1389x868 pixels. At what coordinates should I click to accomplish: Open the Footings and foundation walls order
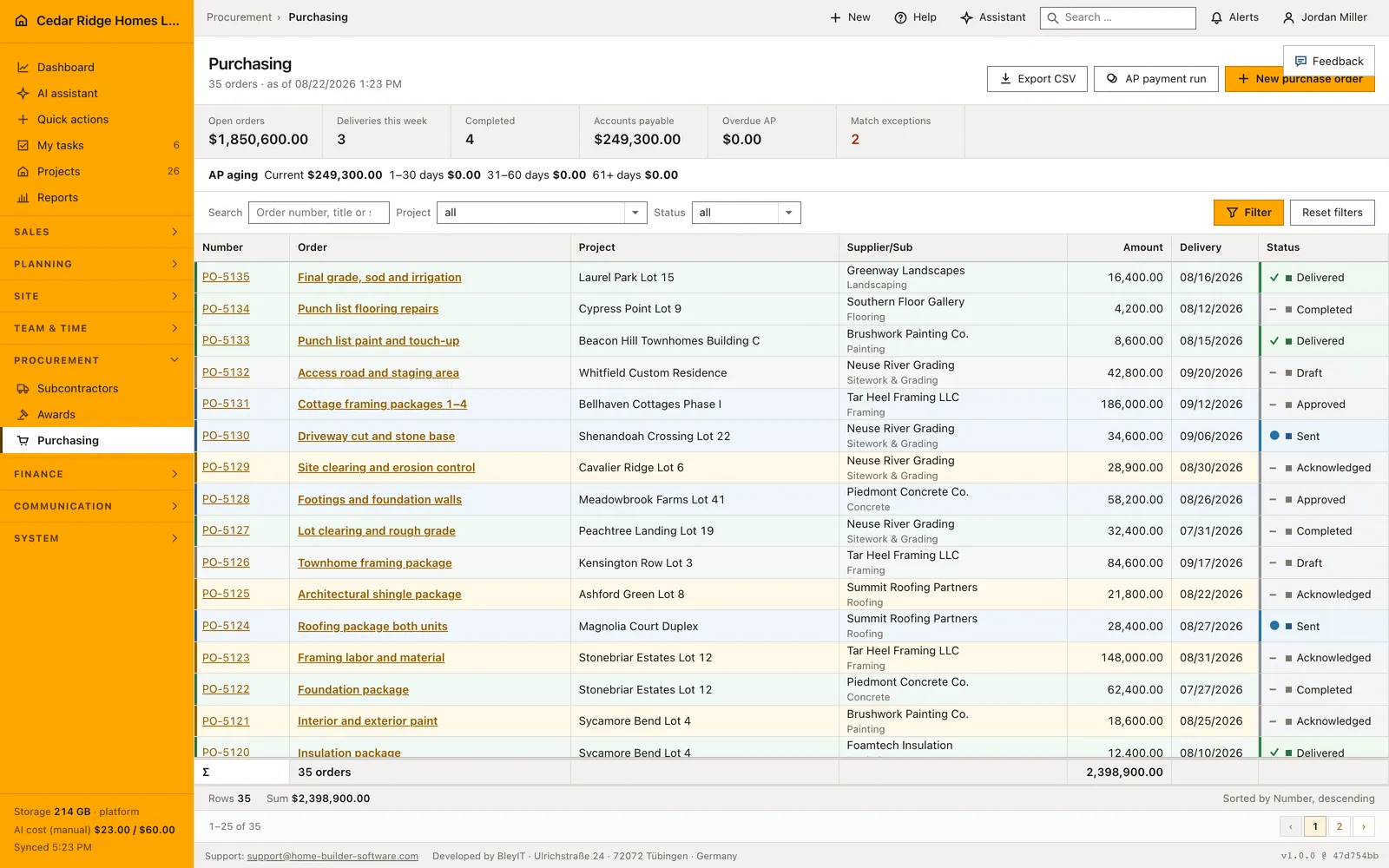coord(379,500)
